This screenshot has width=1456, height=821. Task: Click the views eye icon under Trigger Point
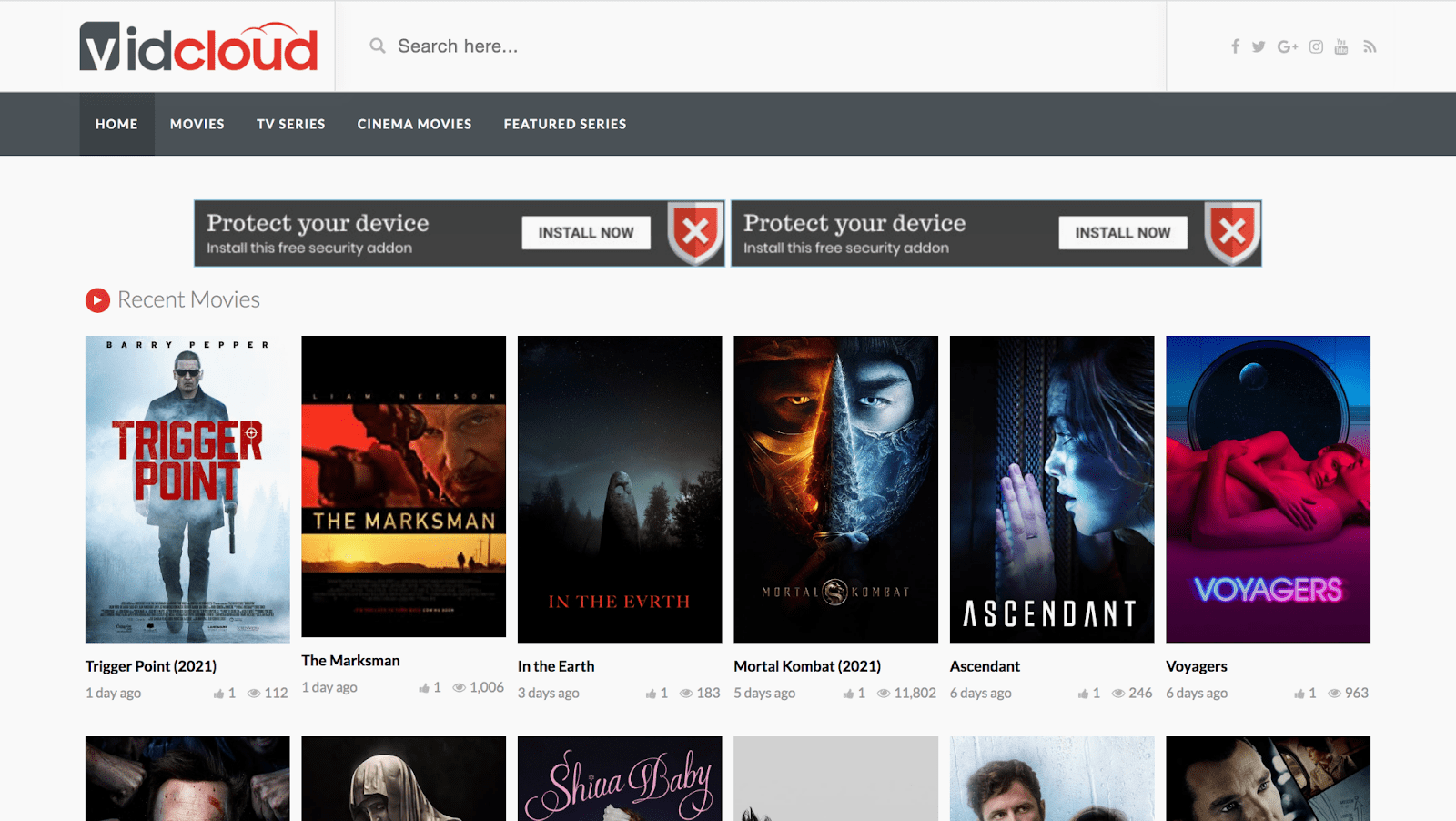pyautogui.click(x=254, y=694)
